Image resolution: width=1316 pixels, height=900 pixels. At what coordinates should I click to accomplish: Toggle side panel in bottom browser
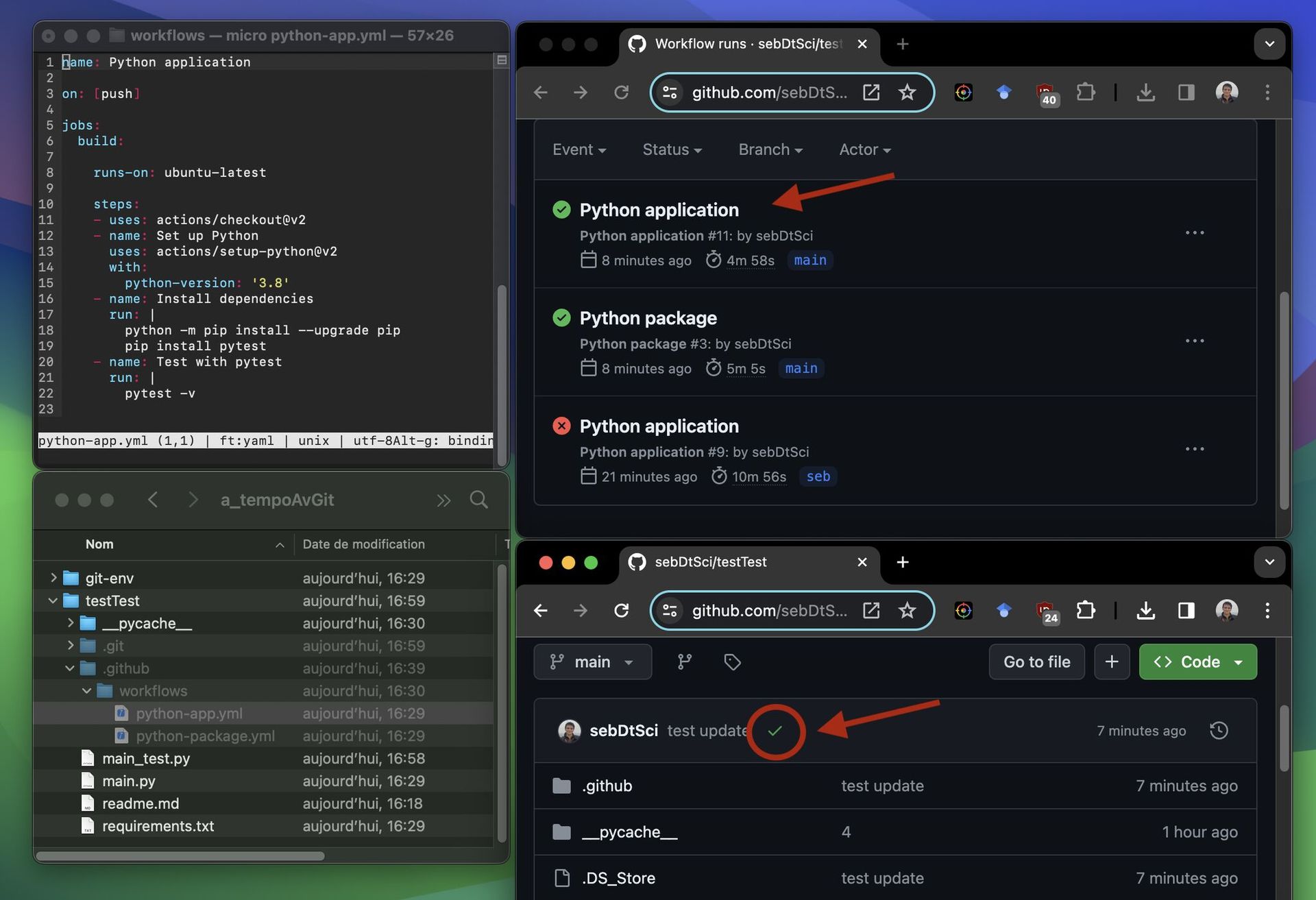[x=1186, y=610]
